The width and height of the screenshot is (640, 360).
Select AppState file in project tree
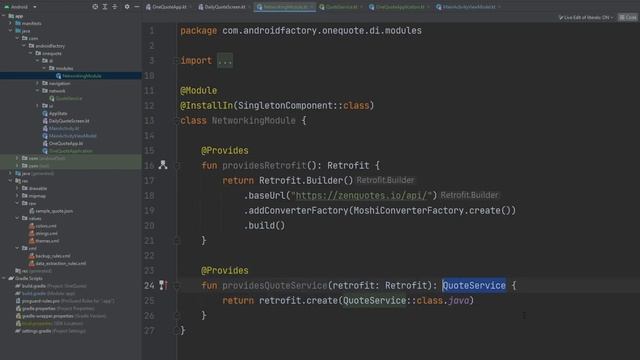tap(58, 113)
